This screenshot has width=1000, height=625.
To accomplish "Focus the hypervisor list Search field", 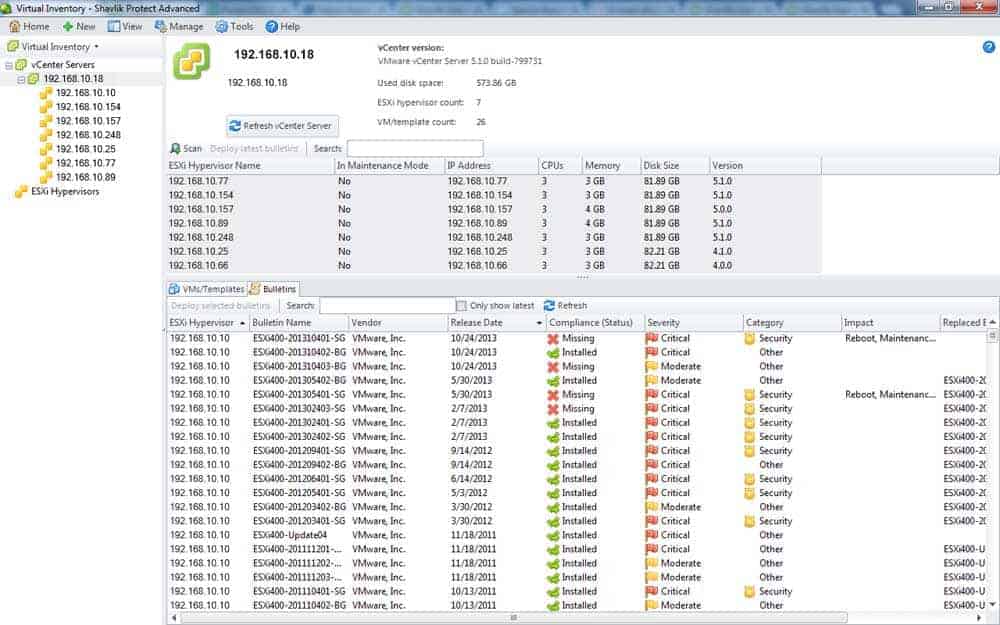I will (x=415, y=149).
